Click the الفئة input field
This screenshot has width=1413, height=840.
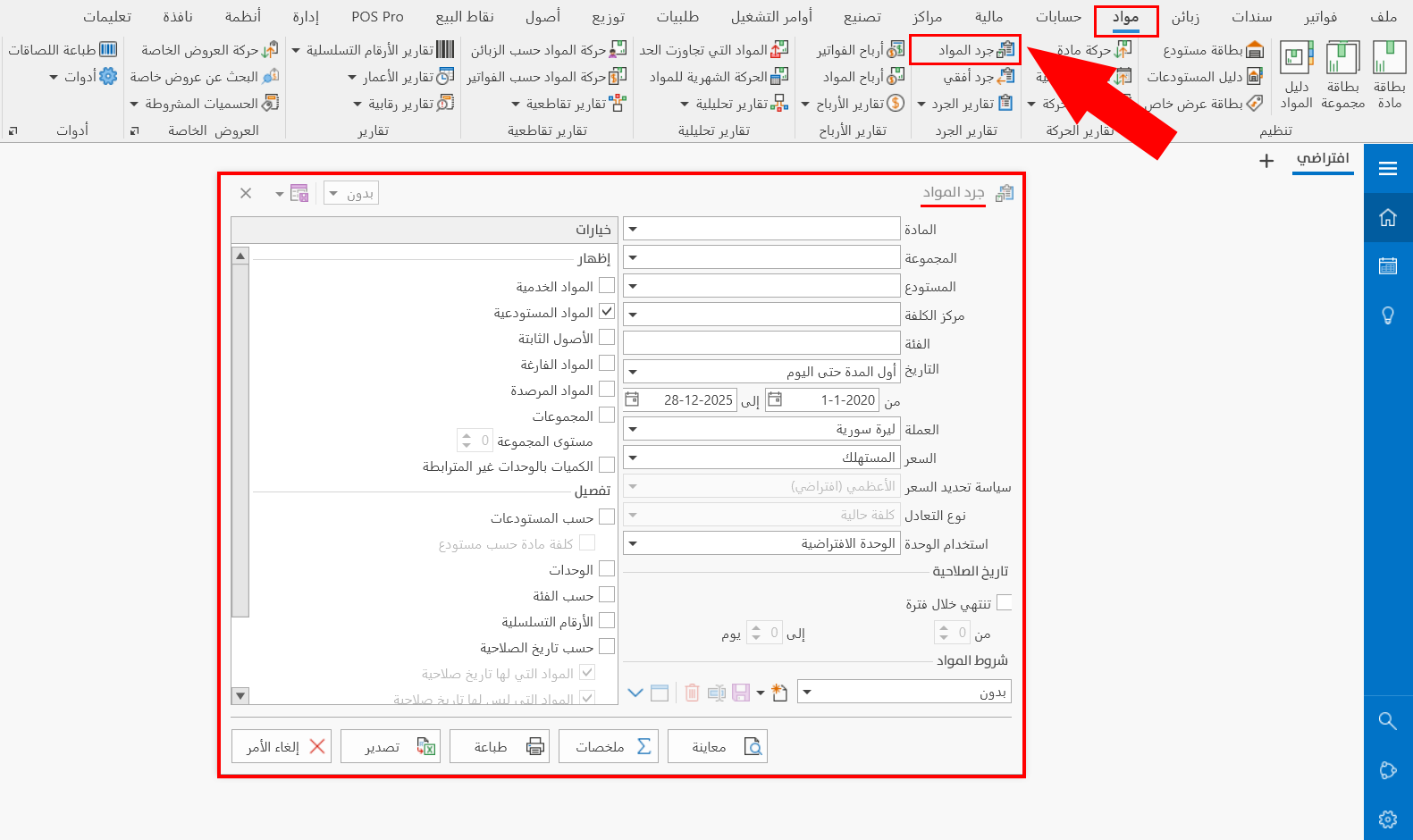[761, 343]
